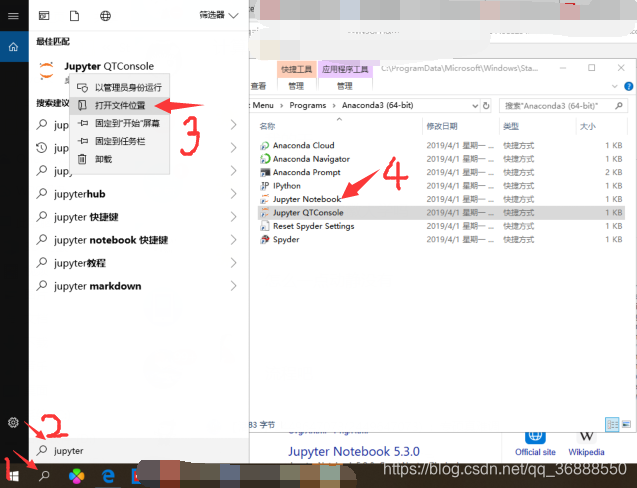Open the Official site link
The image size is (637, 488).
535,452
